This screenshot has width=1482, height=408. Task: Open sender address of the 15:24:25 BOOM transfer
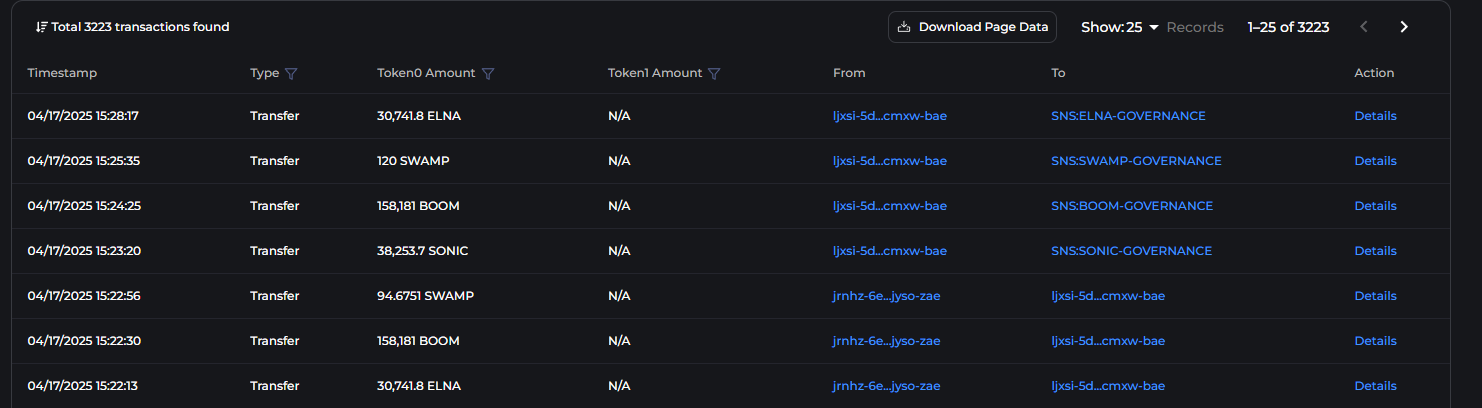[x=889, y=206]
